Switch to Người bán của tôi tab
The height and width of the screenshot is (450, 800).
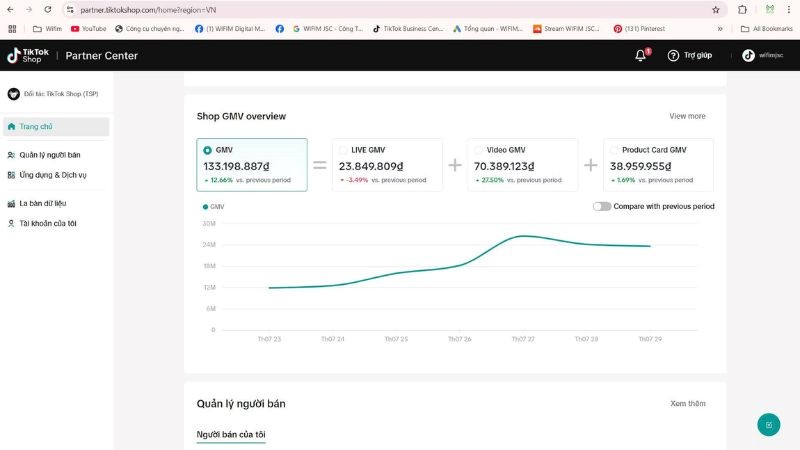pyautogui.click(x=231, y=434)
